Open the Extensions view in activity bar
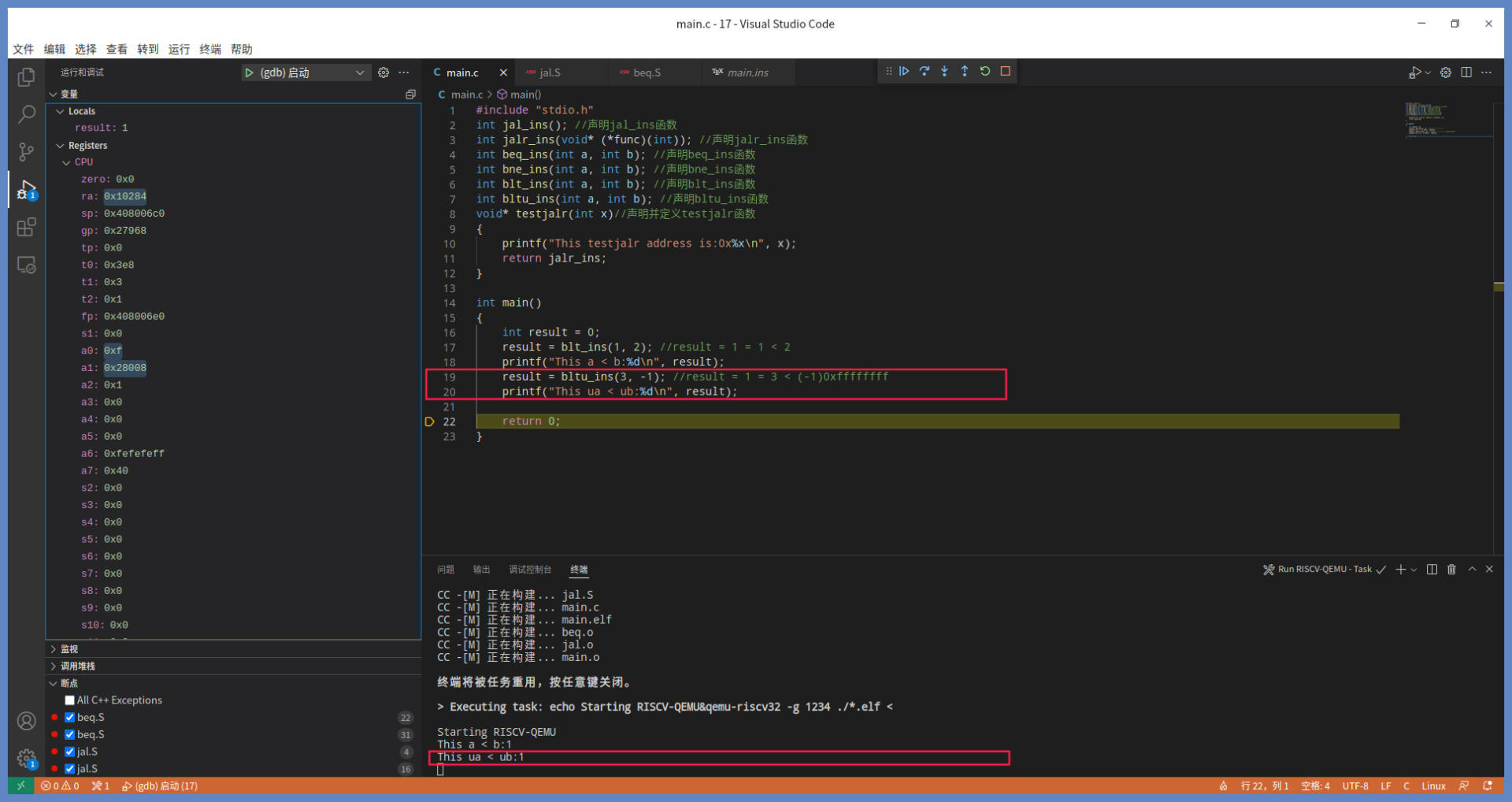This screenshot has width=1512, height=802. coord(26,228)
